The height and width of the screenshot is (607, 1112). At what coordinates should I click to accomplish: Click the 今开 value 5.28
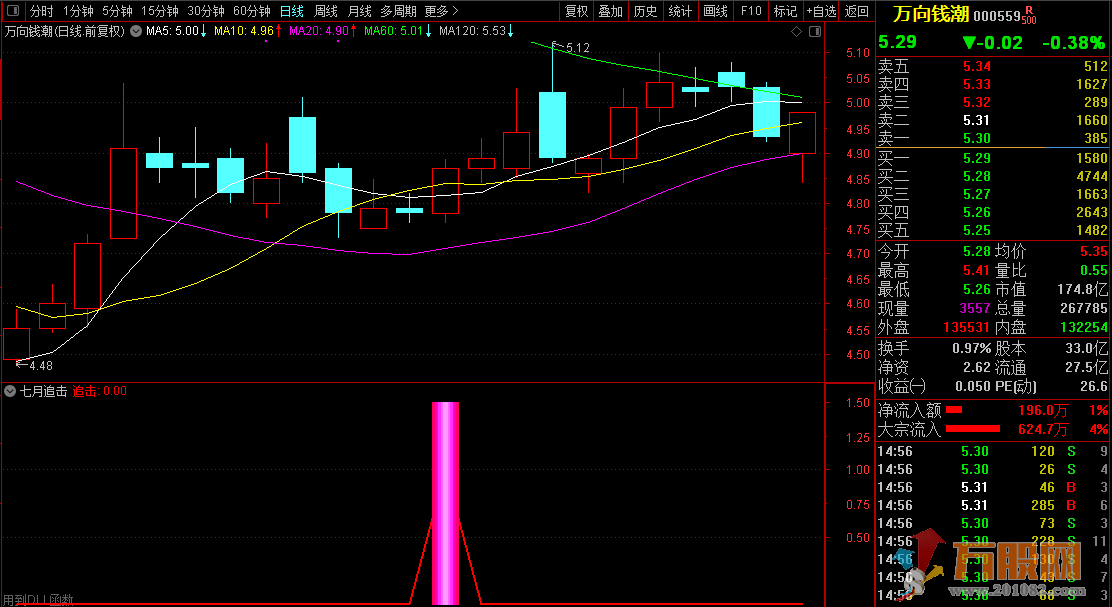tap(977, 252)
